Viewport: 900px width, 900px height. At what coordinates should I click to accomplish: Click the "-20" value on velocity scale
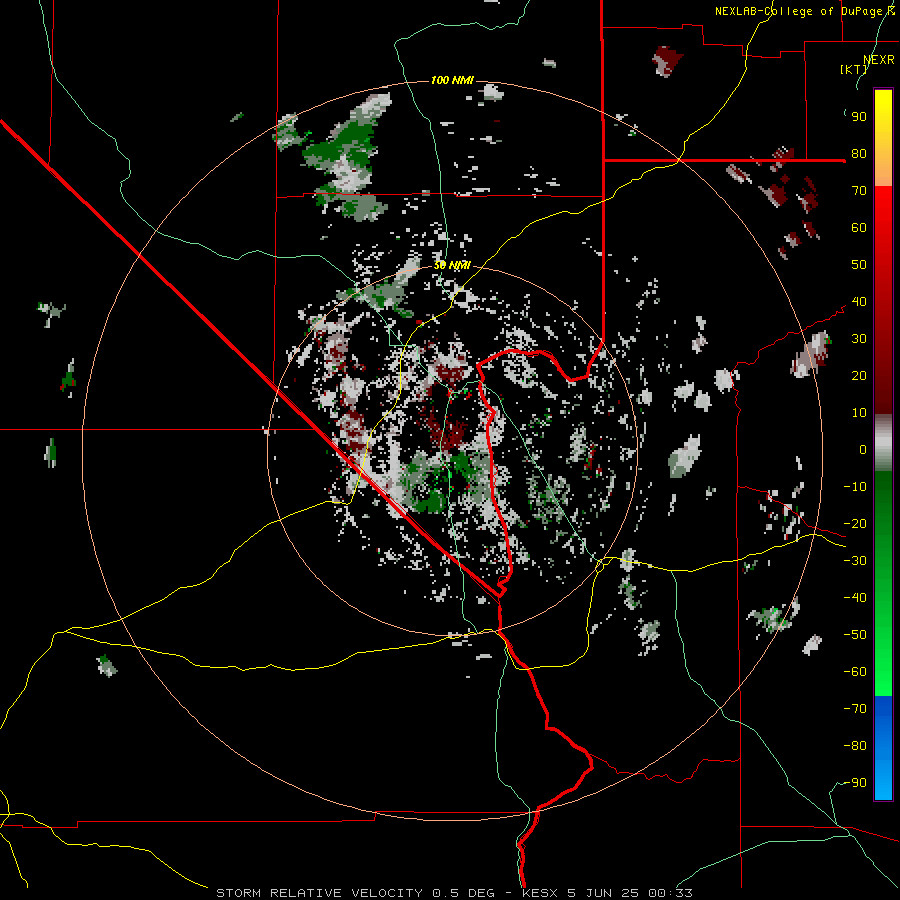(x=855, y=524)
